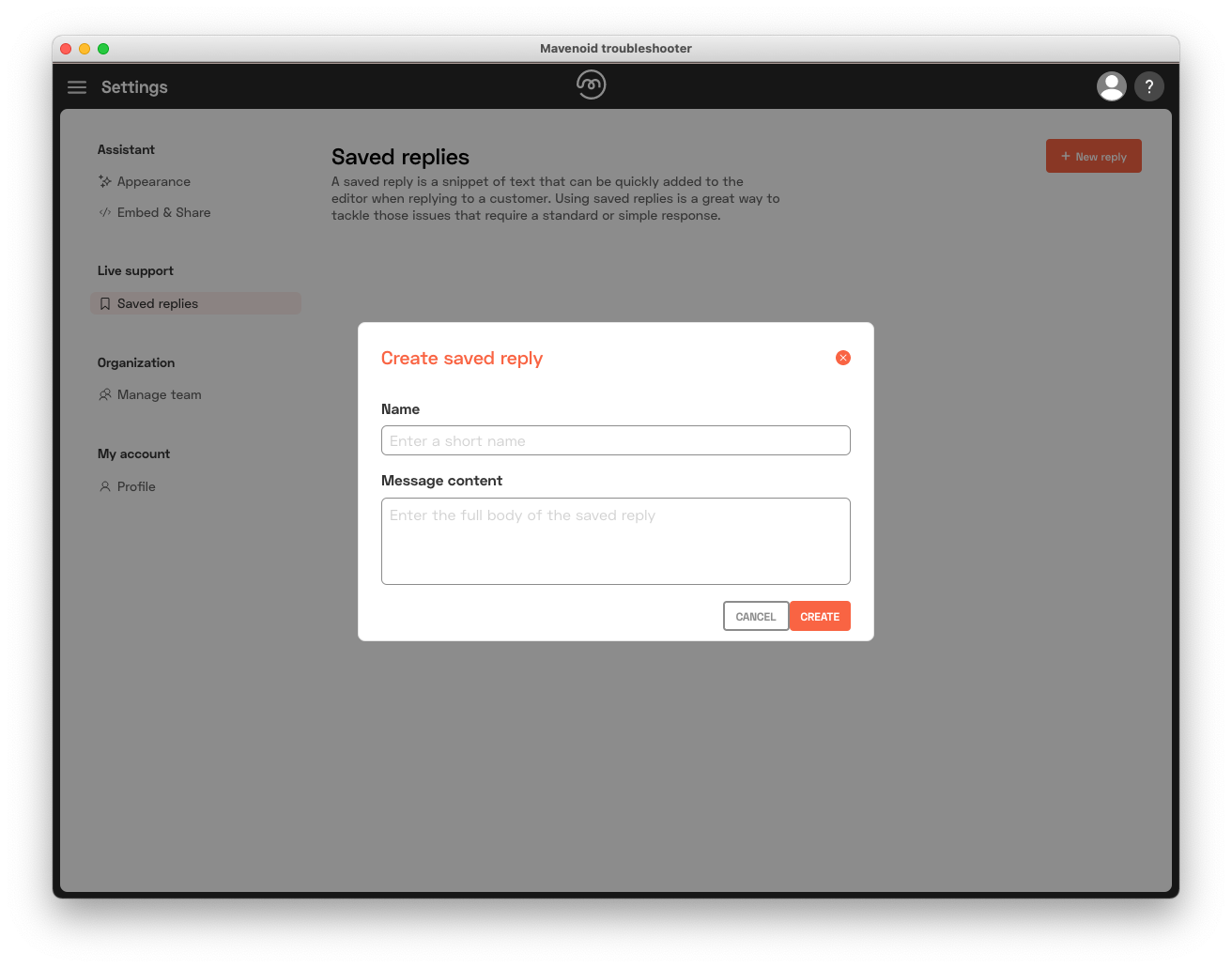
Task: Click the Saved replies bookmark icon
Action: 105,303
